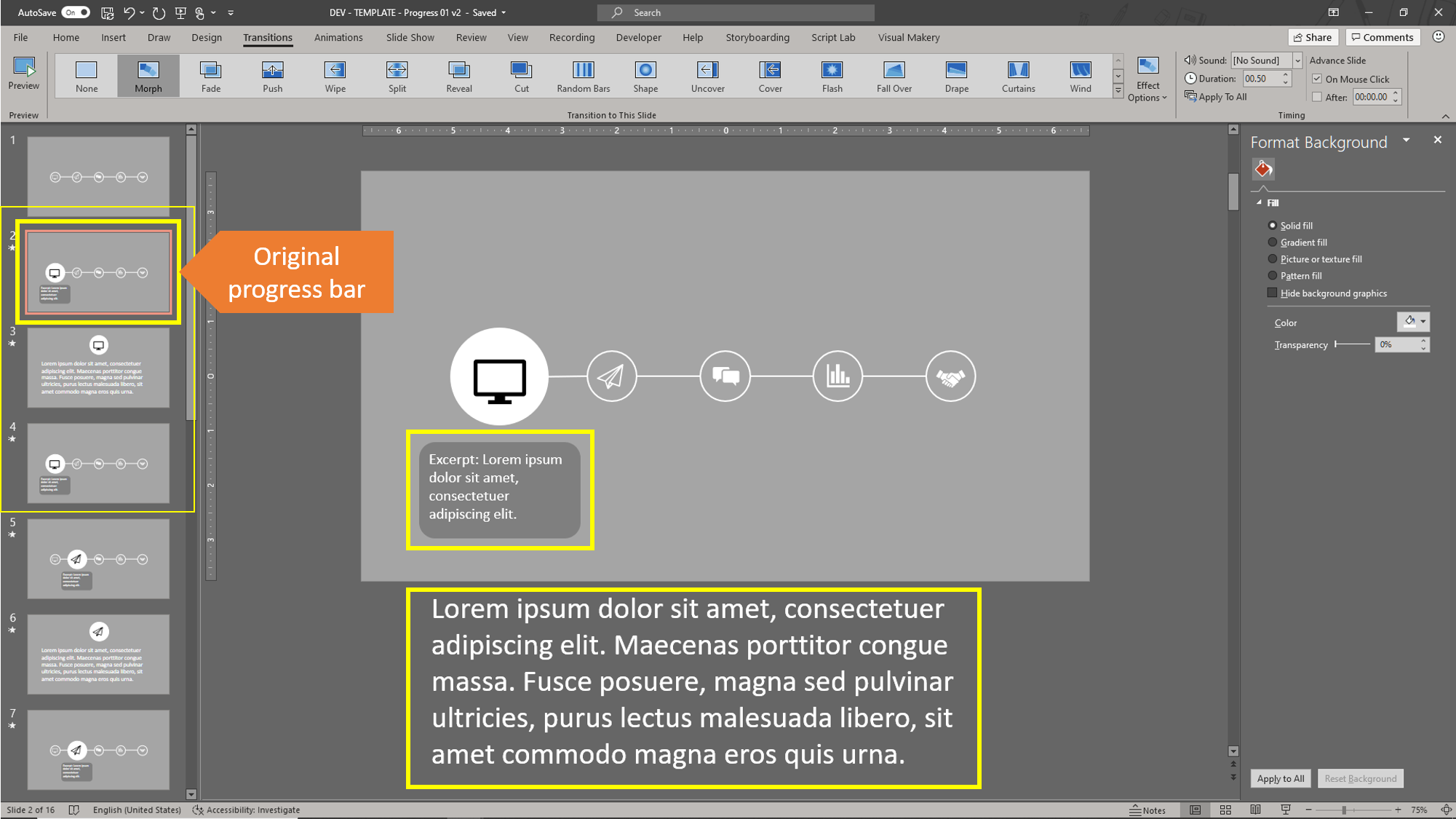Select the Morph transition
The width and height of the screenshot is (1456, 819).
click(148, 76)
